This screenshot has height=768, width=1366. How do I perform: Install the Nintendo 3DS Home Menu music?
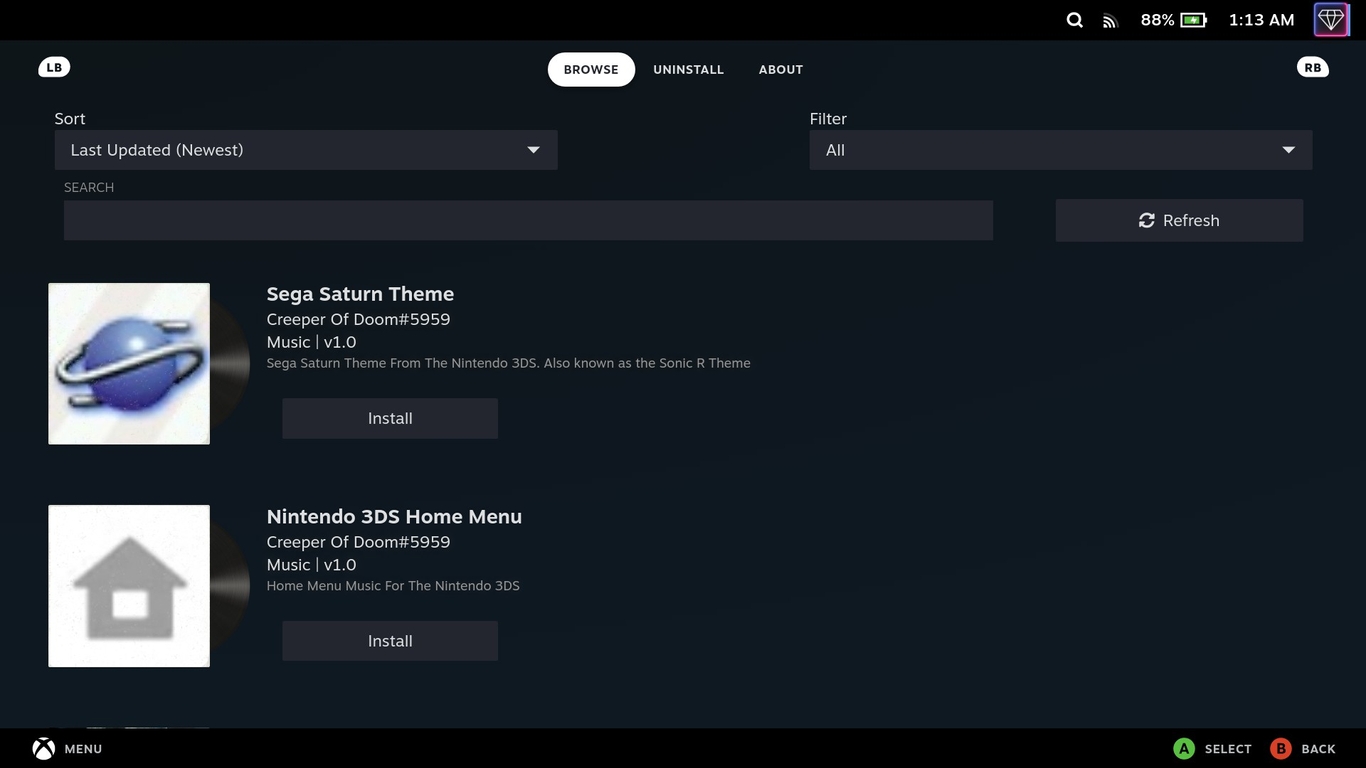tap(389, 640)
